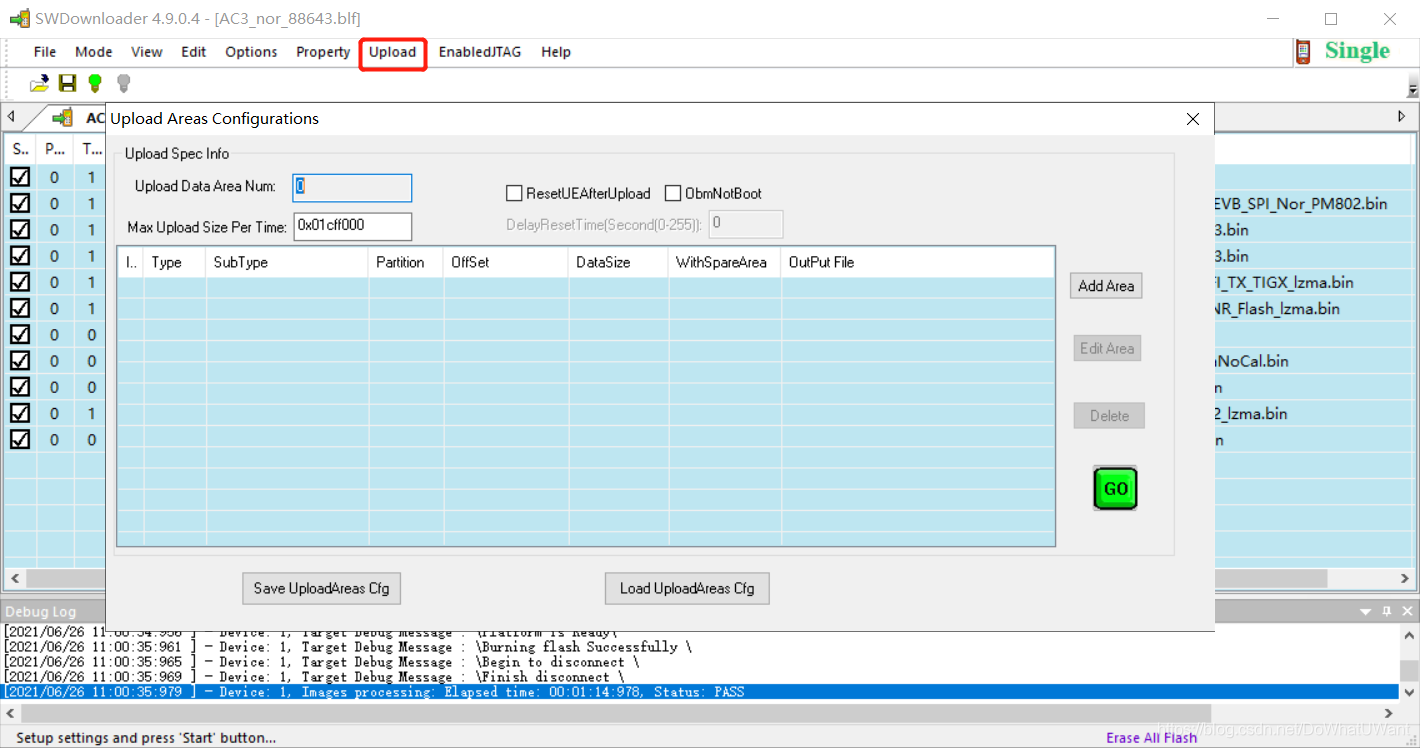Click the DataSize column header

(618, 263)
